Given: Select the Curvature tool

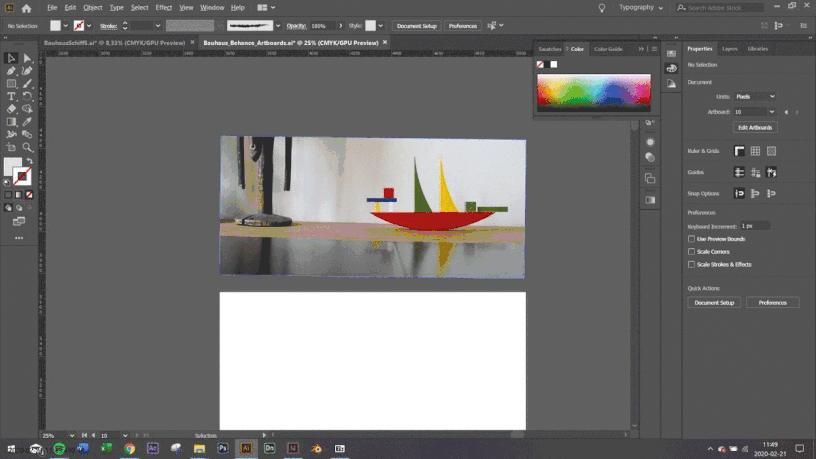Looking at the screenshot, I should tap(27, 71).
